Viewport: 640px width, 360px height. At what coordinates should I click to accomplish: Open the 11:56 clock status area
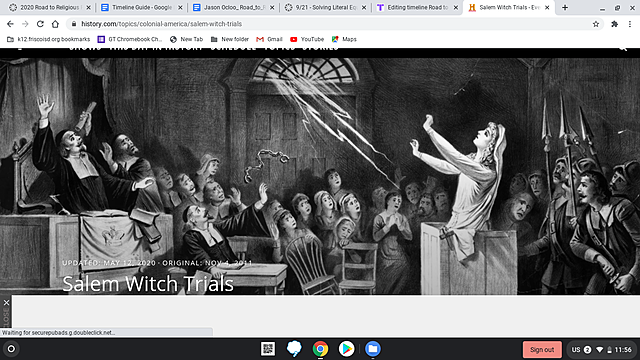[623, 350]
